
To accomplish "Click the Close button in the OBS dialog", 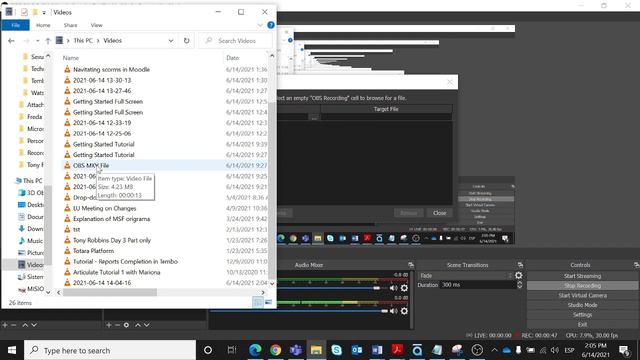I will [x=439, y=213].
